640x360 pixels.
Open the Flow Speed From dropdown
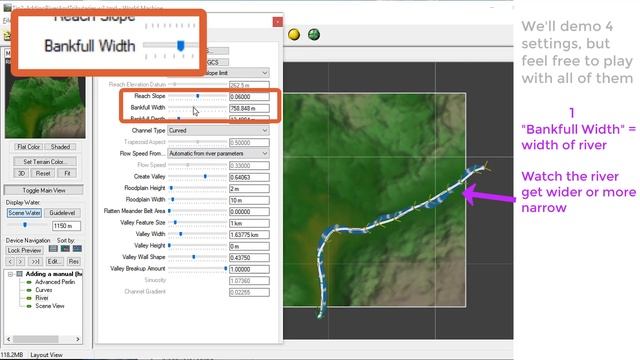(x=218, y=153)
